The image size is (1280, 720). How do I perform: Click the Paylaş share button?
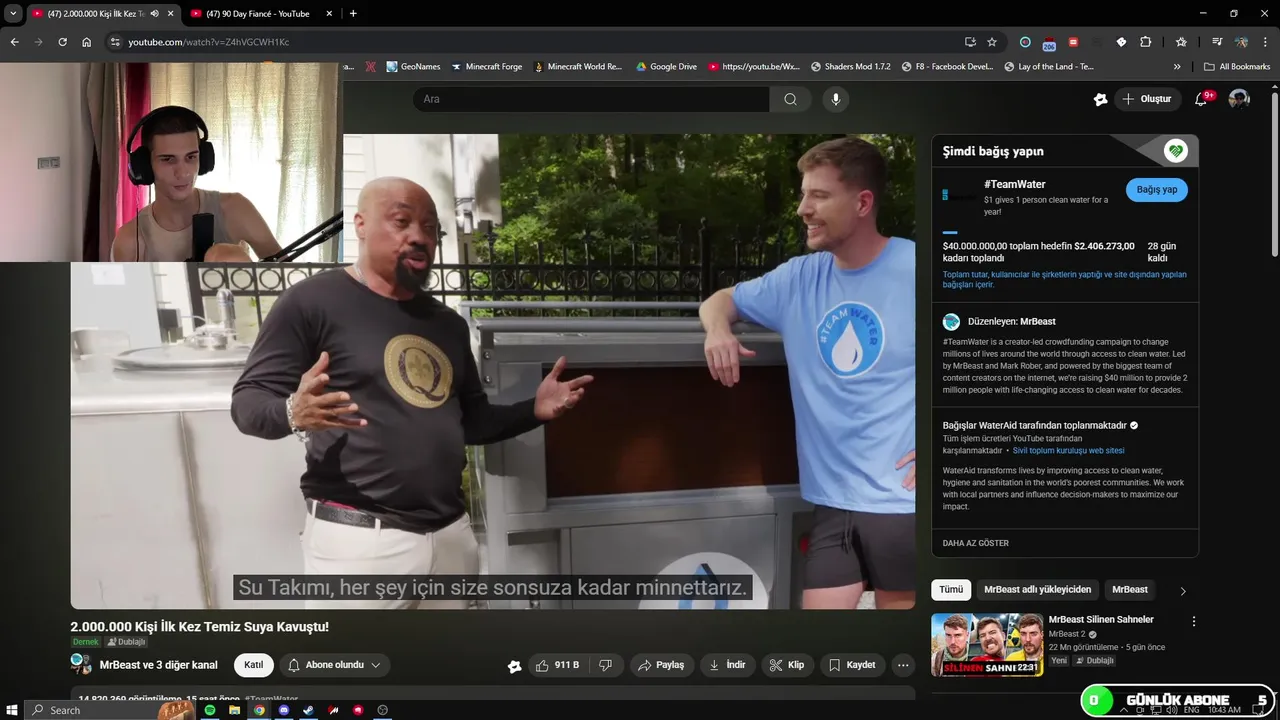pyautogui.click(x=662, y=665)
